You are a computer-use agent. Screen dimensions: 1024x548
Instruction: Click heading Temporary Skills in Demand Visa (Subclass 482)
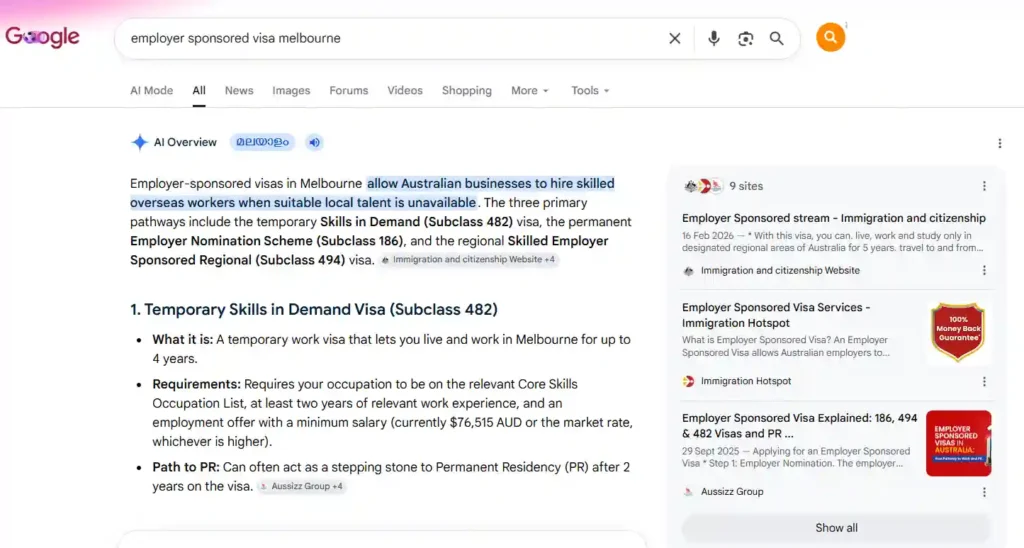pos(313,310)
